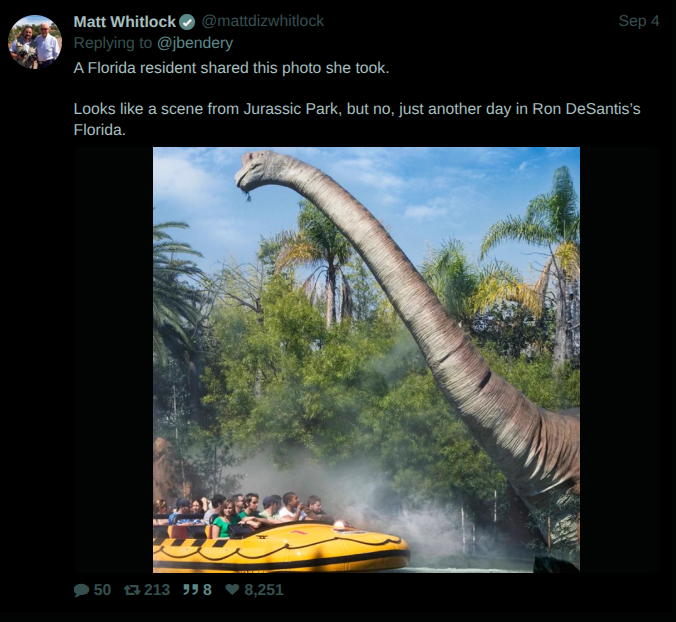
Task: Open the @jbendery mention link
Action: click(x=195, y=43)
